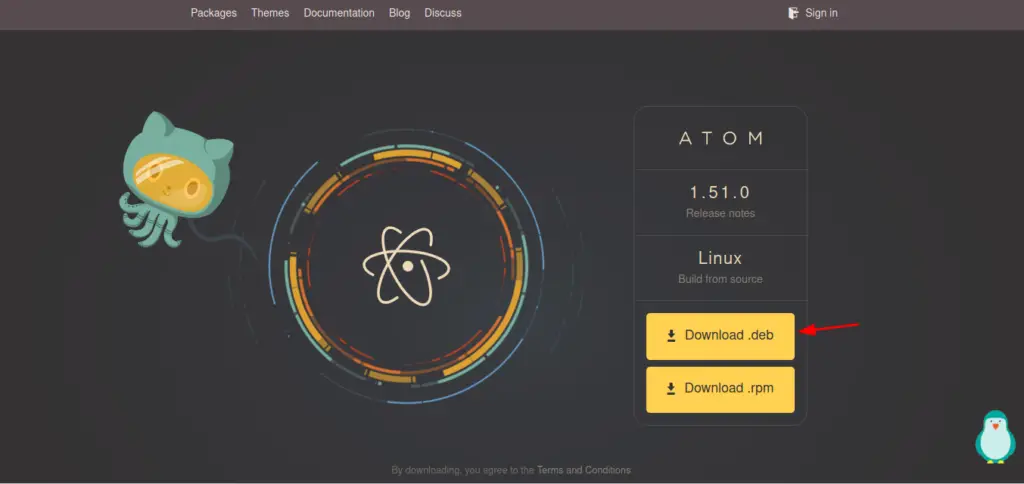Open the Terms and Conditions link
This screenshot has width=1024, height=484.
[584, 470]
